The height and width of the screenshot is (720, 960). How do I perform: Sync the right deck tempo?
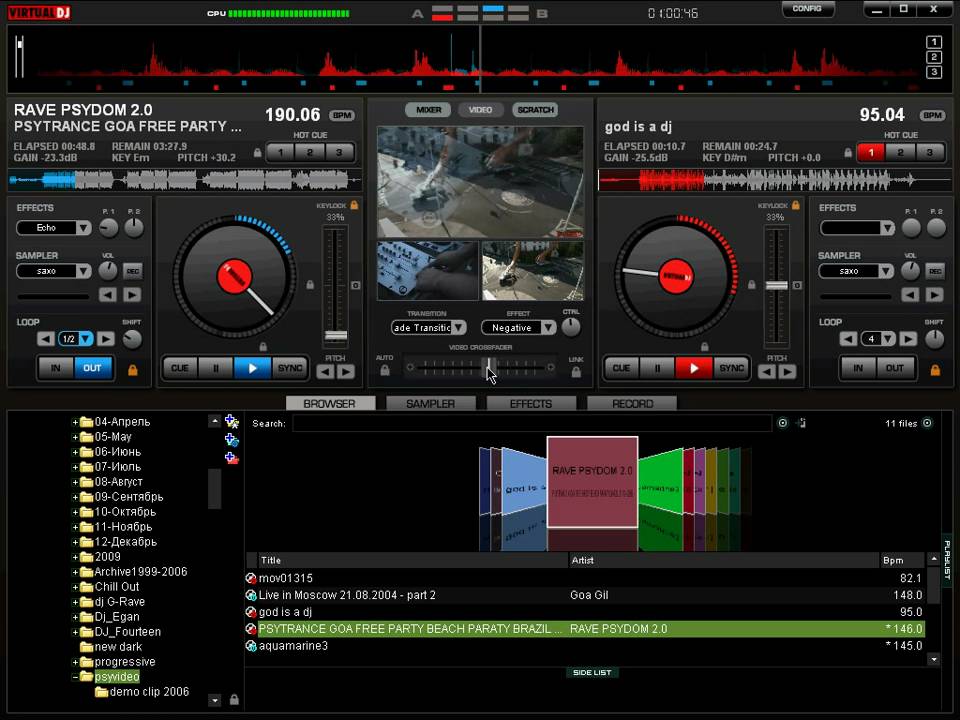[732, 369]
